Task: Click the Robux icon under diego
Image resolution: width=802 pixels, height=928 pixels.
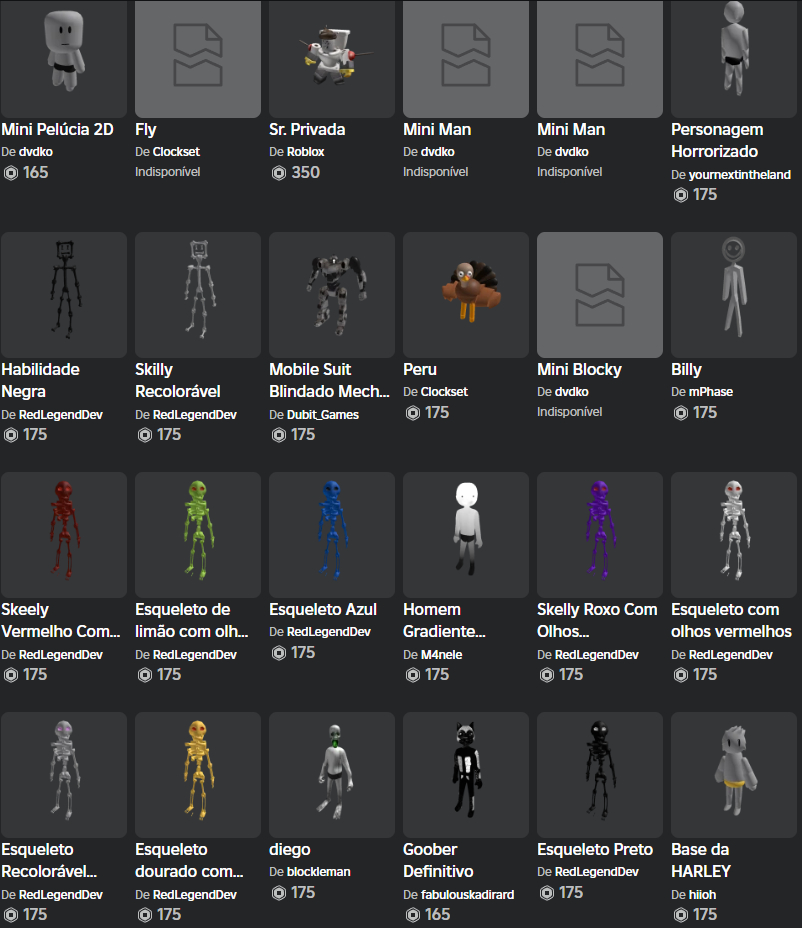Action: pyautogui.click(x=279, y=892)
